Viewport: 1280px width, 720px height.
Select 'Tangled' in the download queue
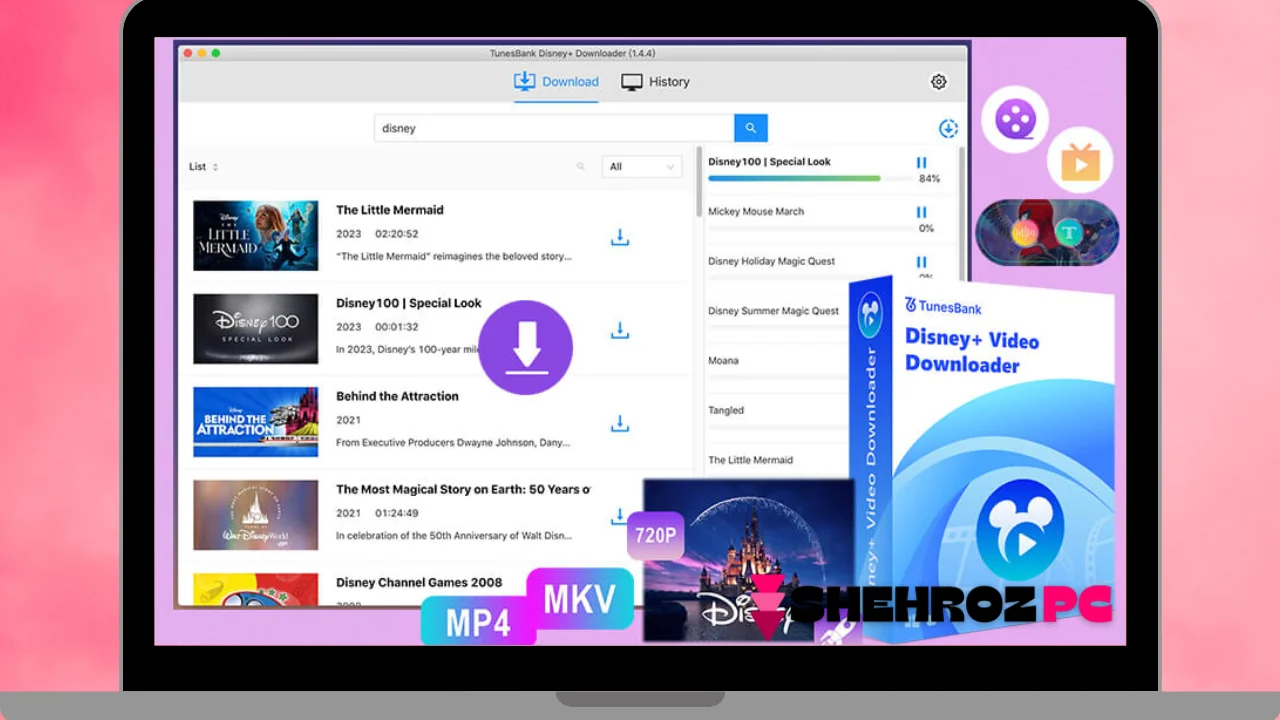coord(726,411)
